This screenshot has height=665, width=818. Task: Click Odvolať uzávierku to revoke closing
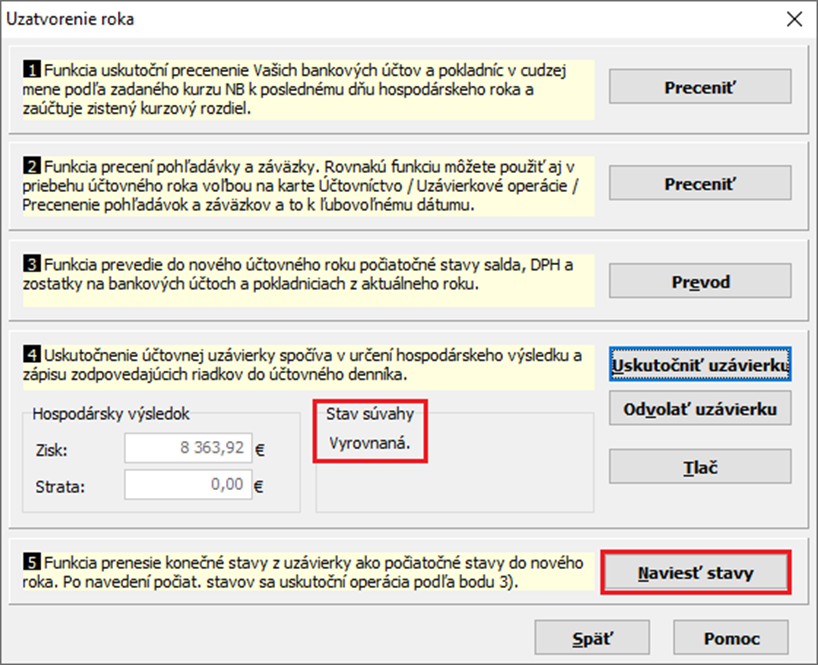tap(700, 408)
